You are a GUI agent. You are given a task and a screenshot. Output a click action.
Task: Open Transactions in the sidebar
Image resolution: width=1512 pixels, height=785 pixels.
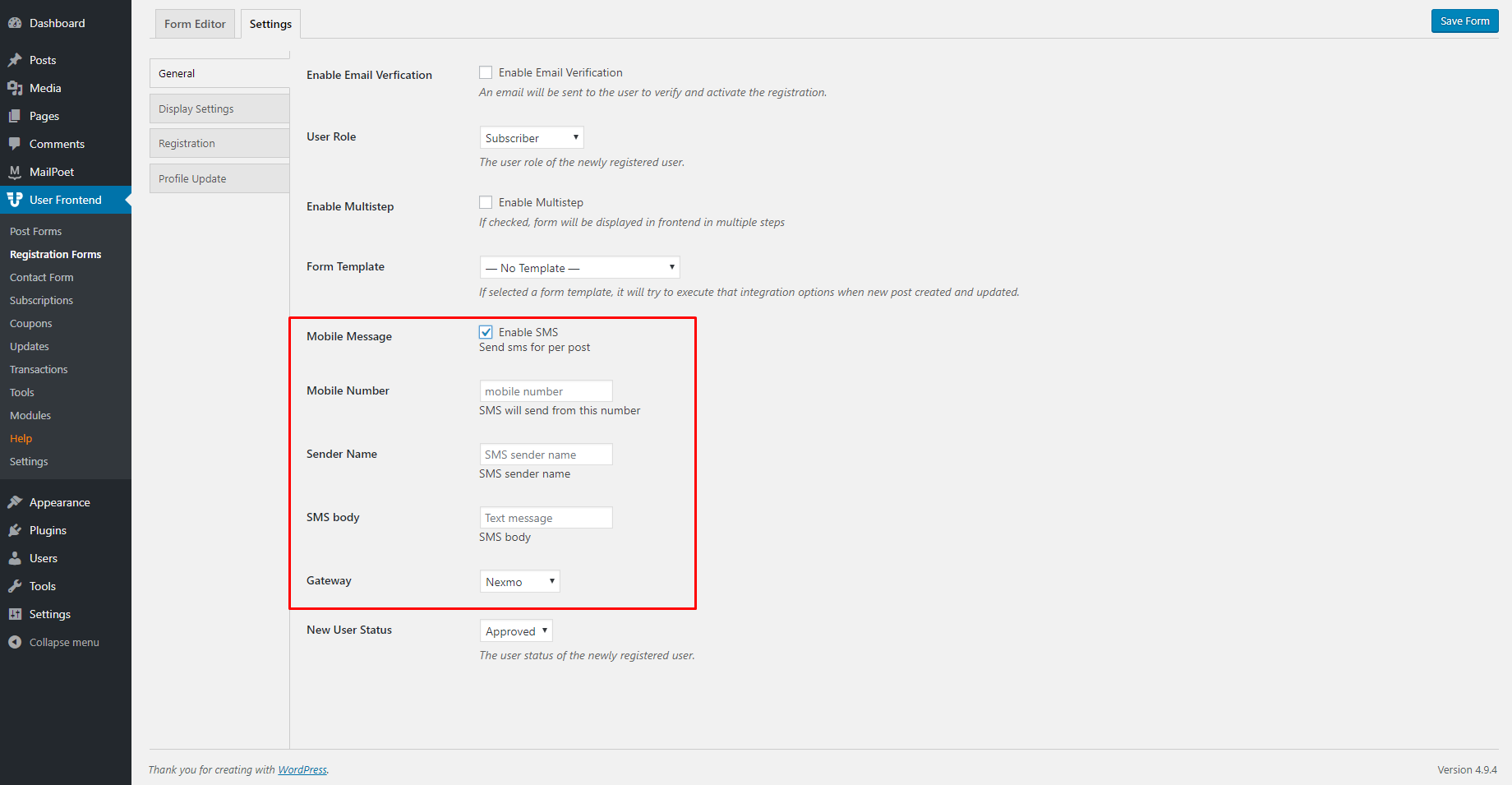39,370
